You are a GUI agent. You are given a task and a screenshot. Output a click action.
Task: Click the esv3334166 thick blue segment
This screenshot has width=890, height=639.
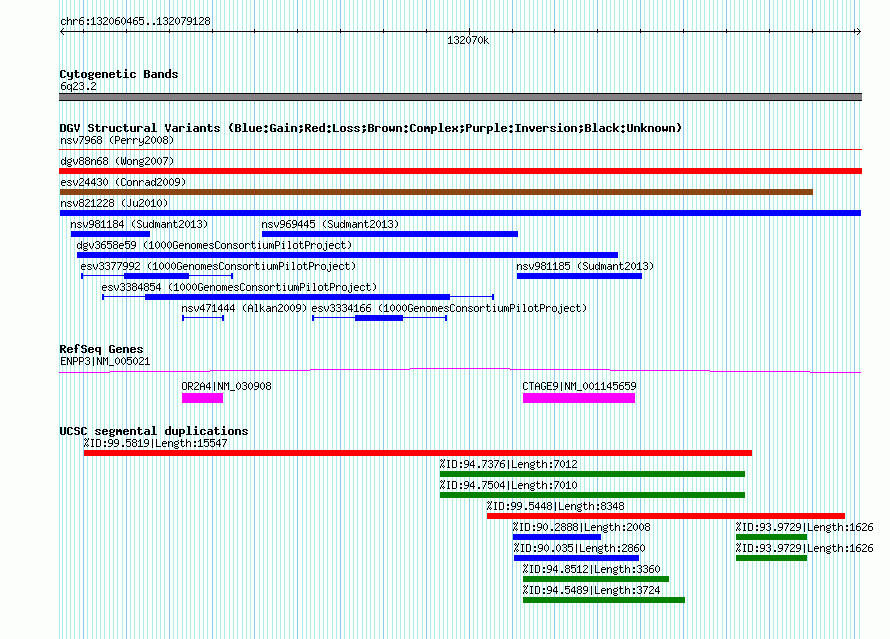click(x=379, y=318)
